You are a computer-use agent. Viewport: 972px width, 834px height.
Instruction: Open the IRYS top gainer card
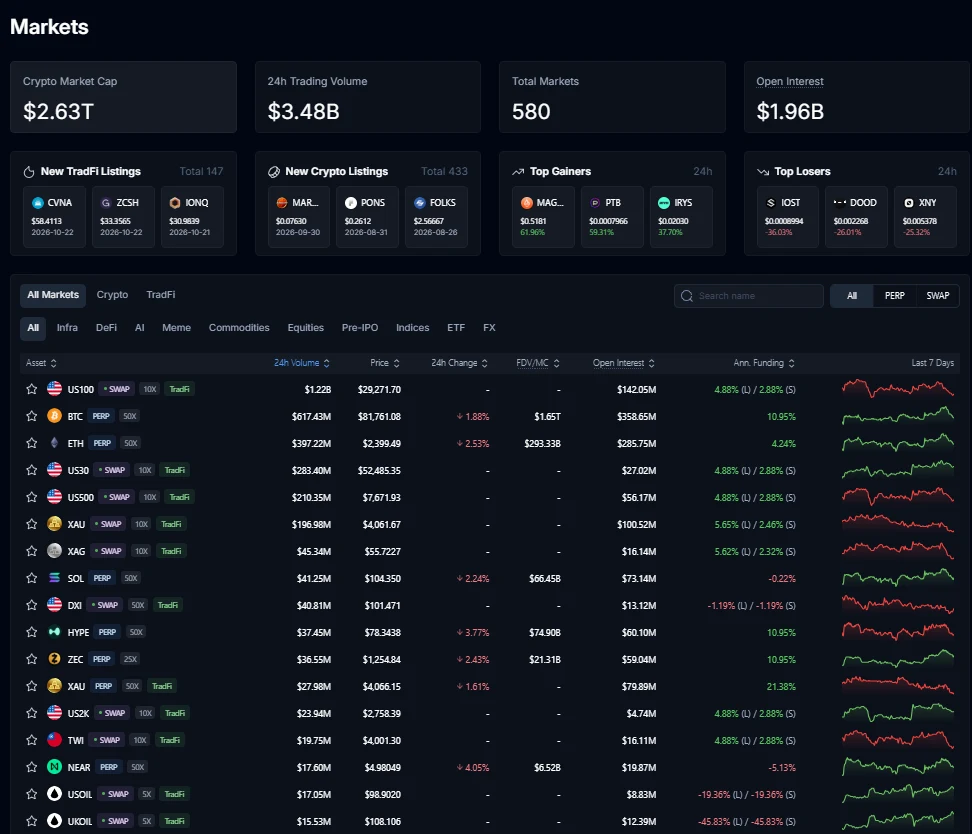tap(681, 217)
